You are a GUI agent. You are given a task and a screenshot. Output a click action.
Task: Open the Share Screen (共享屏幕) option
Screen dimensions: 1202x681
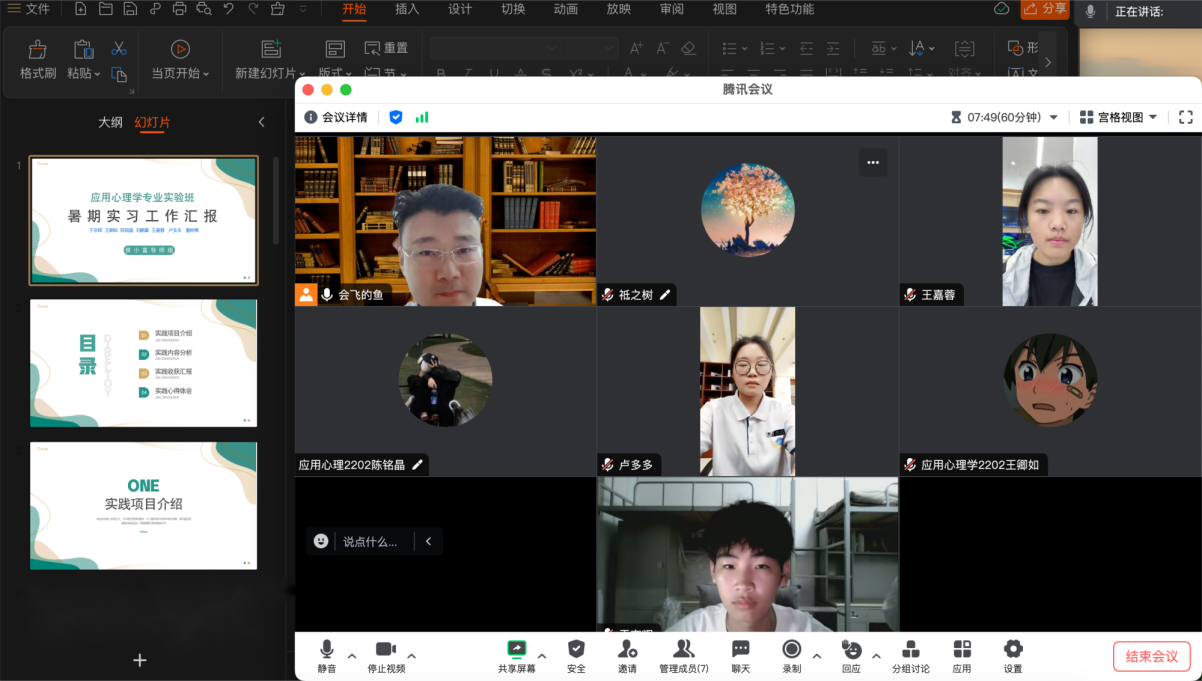click(516, 656)
